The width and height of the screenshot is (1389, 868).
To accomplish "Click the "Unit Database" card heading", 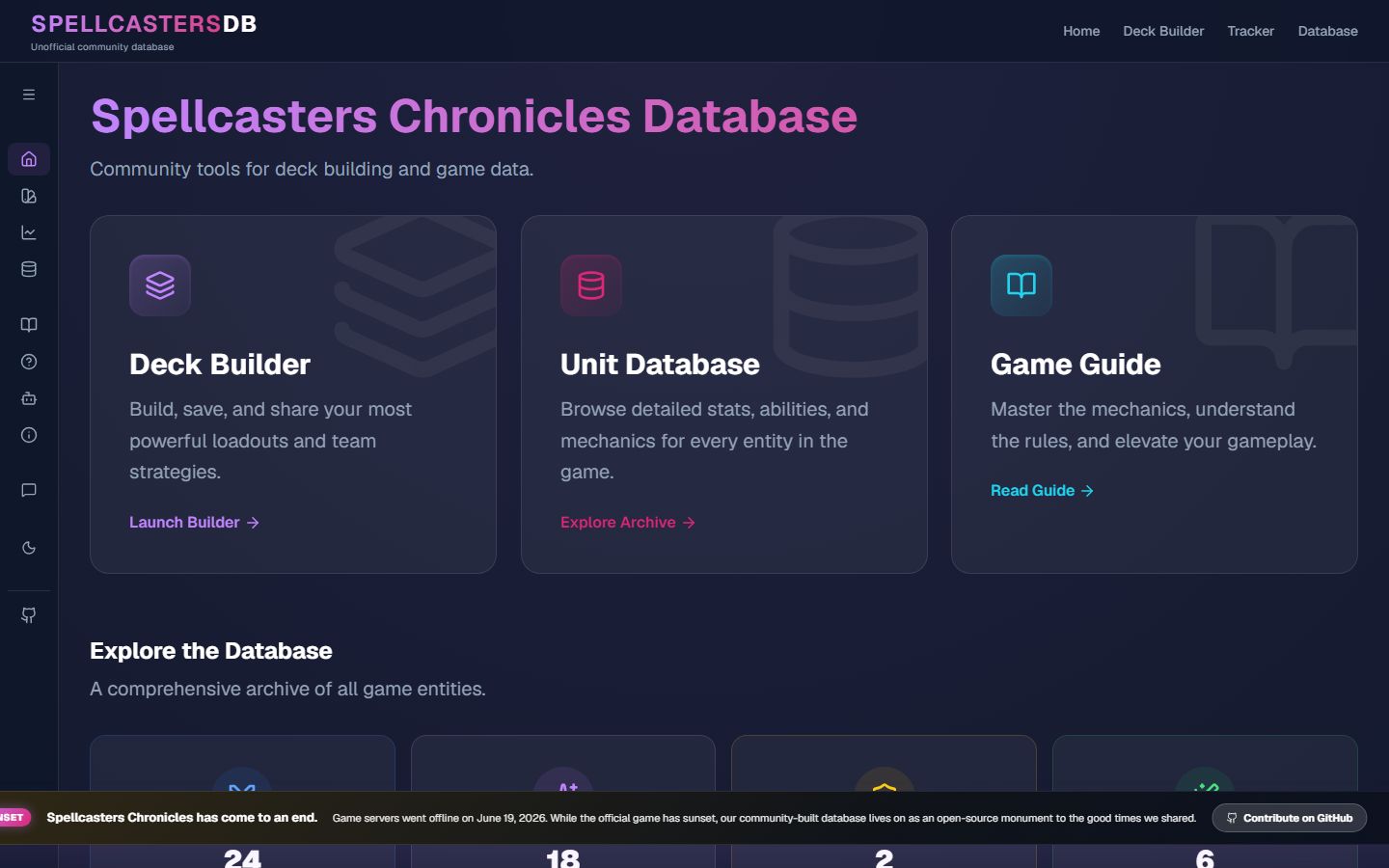I will (x=660, y=365).
